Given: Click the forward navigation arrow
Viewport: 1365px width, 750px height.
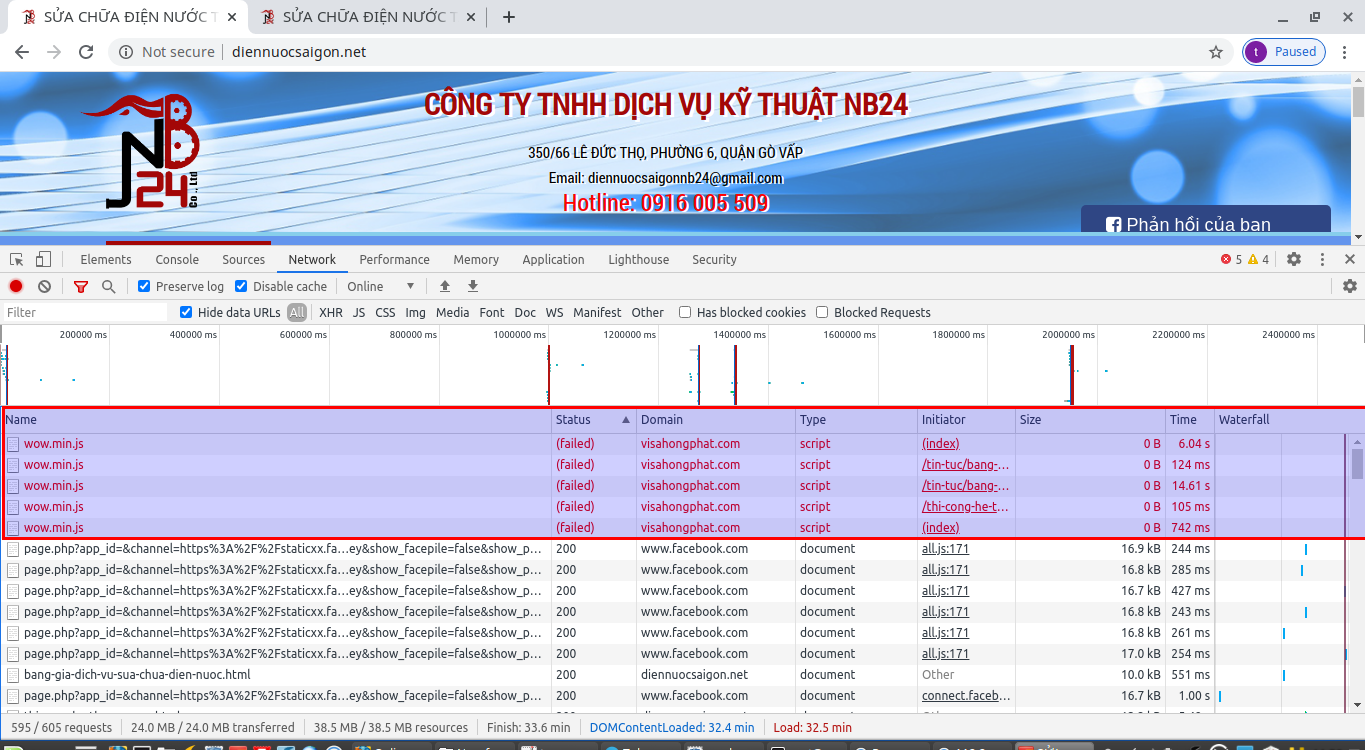Looking at the screenshot, I should (54, 52).
